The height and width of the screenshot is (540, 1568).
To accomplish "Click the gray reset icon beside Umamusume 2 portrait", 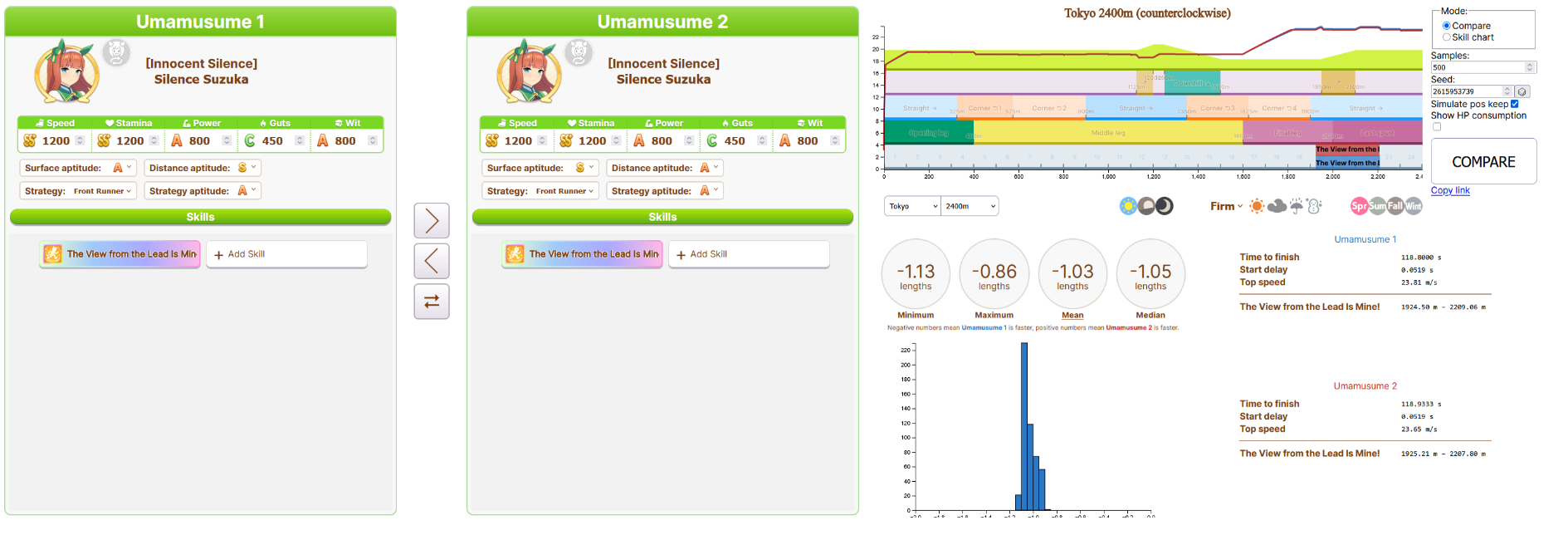I will [x=579, y=52].
